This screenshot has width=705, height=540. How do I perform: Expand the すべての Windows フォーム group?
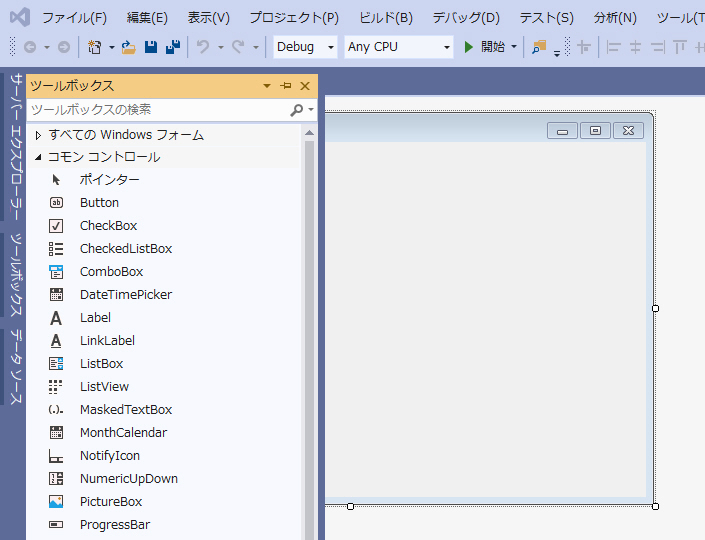(x=39, y=135)
